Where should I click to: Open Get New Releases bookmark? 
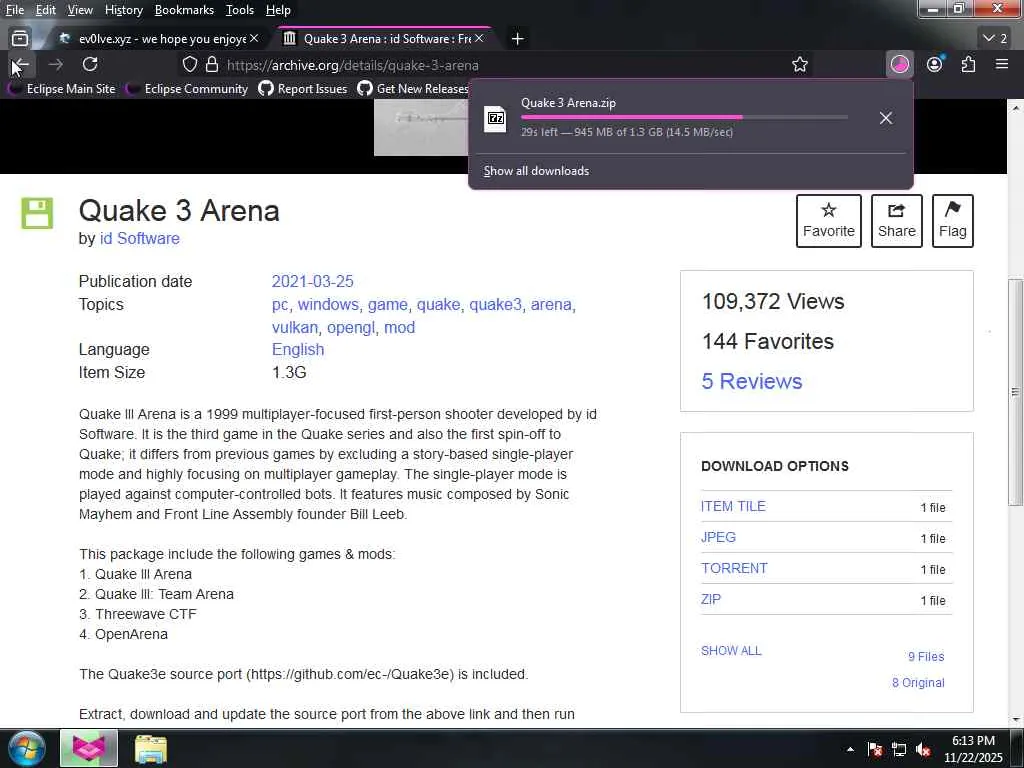414,89
